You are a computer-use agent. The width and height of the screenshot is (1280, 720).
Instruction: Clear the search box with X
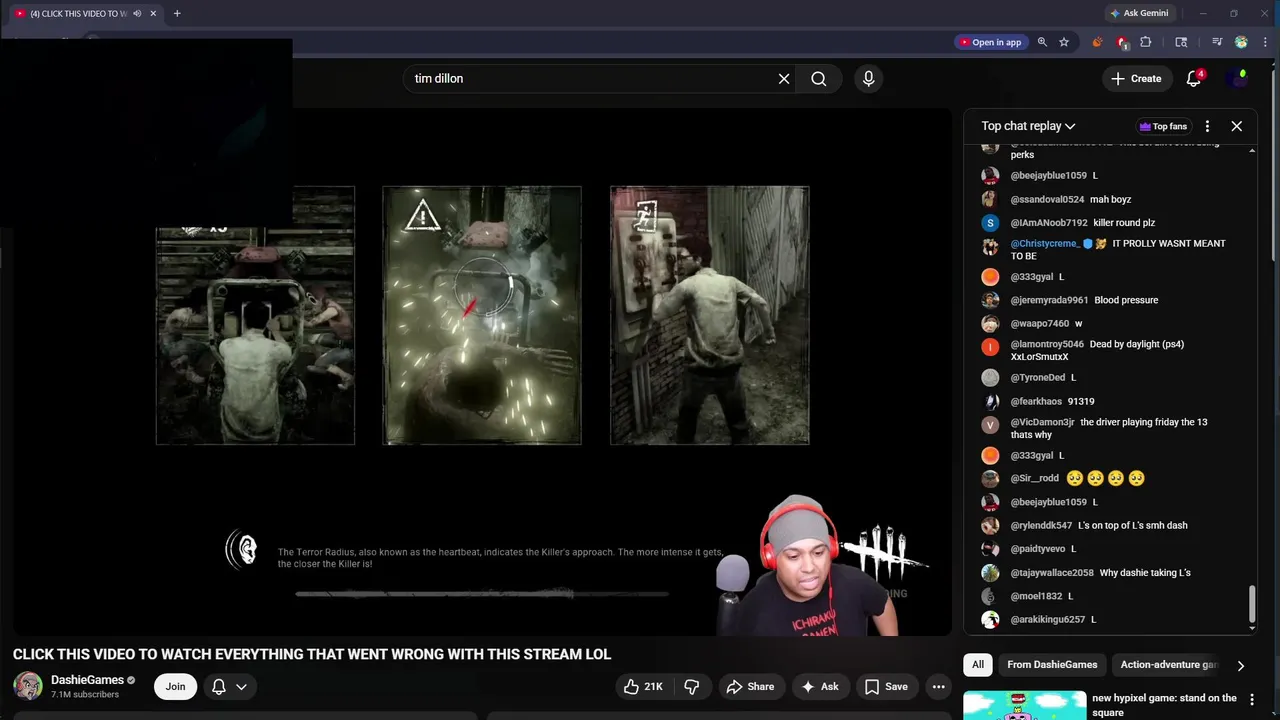[x=784, y=78]
